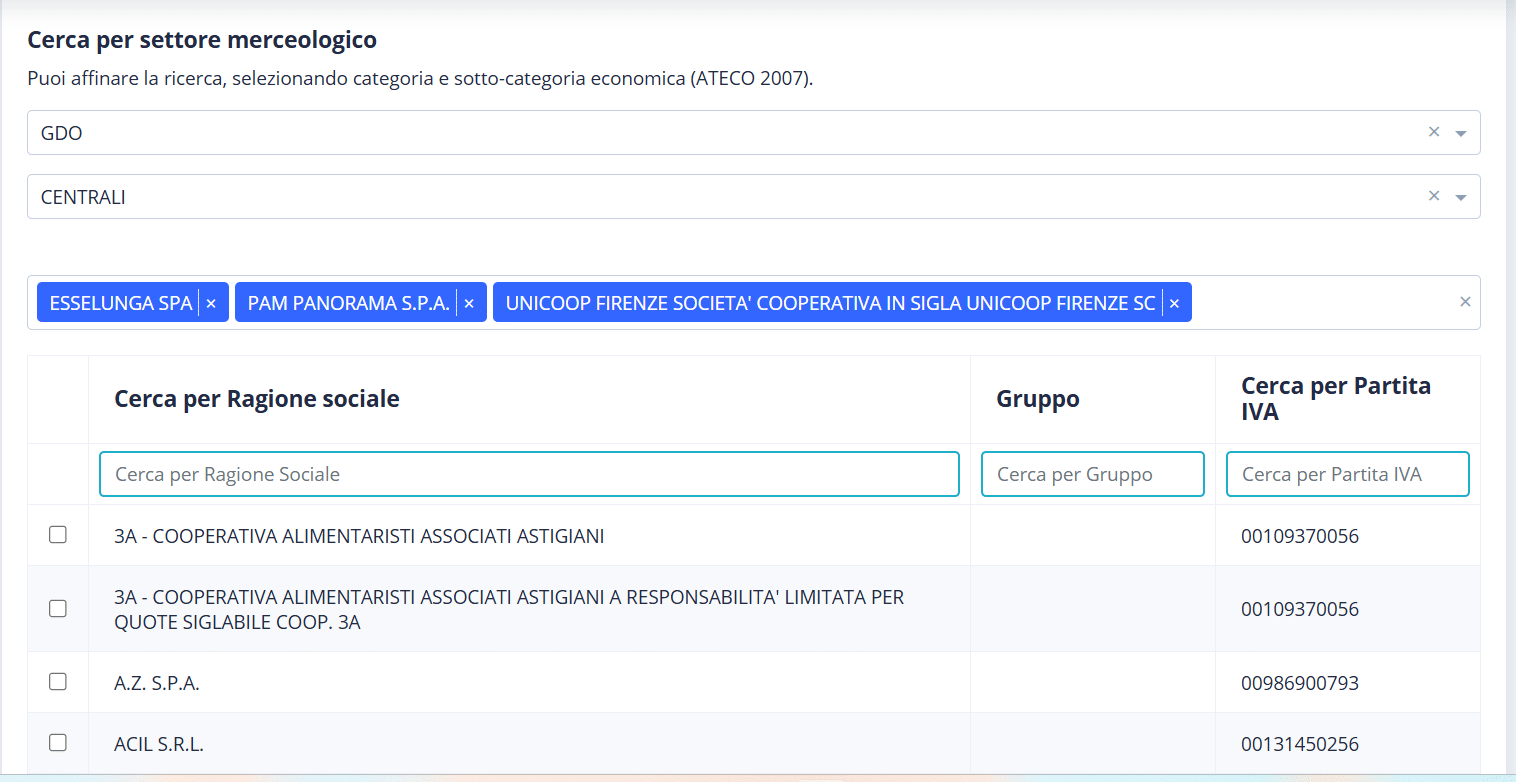Click the A.Z. S.P.A. company name
This screenshot has width=1516, height=782.
[157, 683]
